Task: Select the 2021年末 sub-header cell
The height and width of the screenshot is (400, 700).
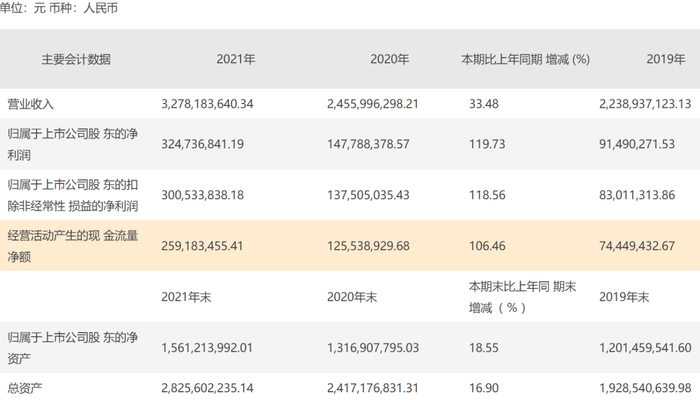Action: [187, 297]
